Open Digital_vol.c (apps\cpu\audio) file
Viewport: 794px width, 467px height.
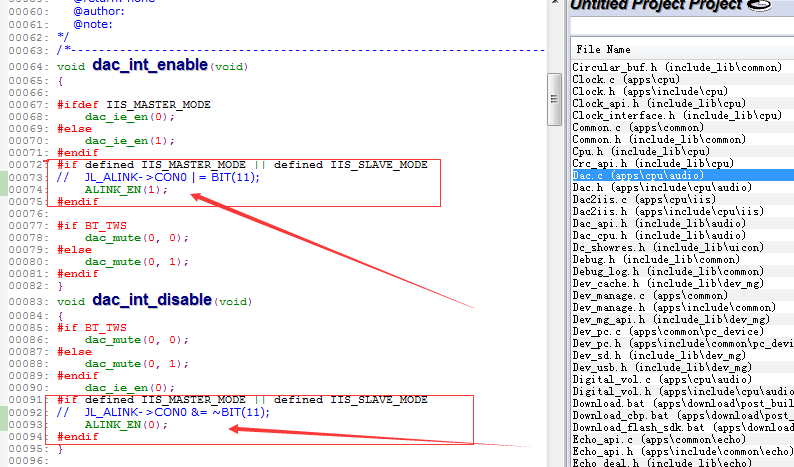point(662,379)
